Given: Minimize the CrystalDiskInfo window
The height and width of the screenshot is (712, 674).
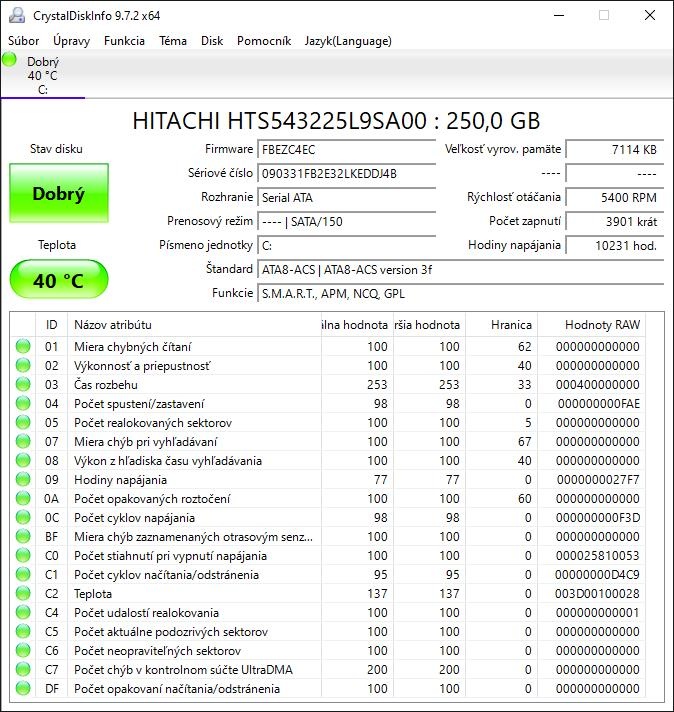Looking at the screenshot, I should pyautogui.click(x=559, y=15).
